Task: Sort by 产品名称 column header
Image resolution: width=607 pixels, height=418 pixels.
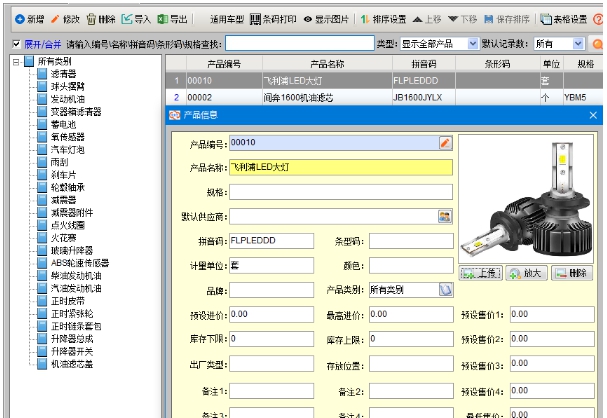Action: [x=328, y=64]
